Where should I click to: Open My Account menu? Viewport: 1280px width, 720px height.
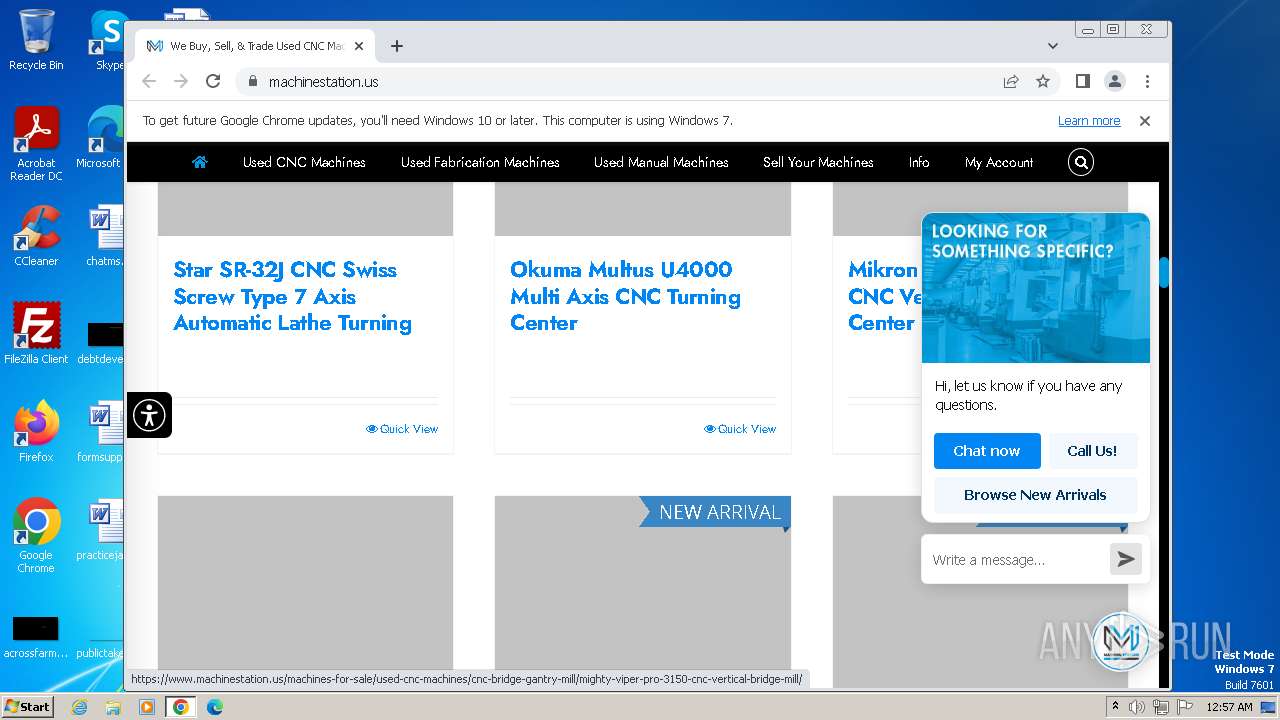click(x=999, y=162)
